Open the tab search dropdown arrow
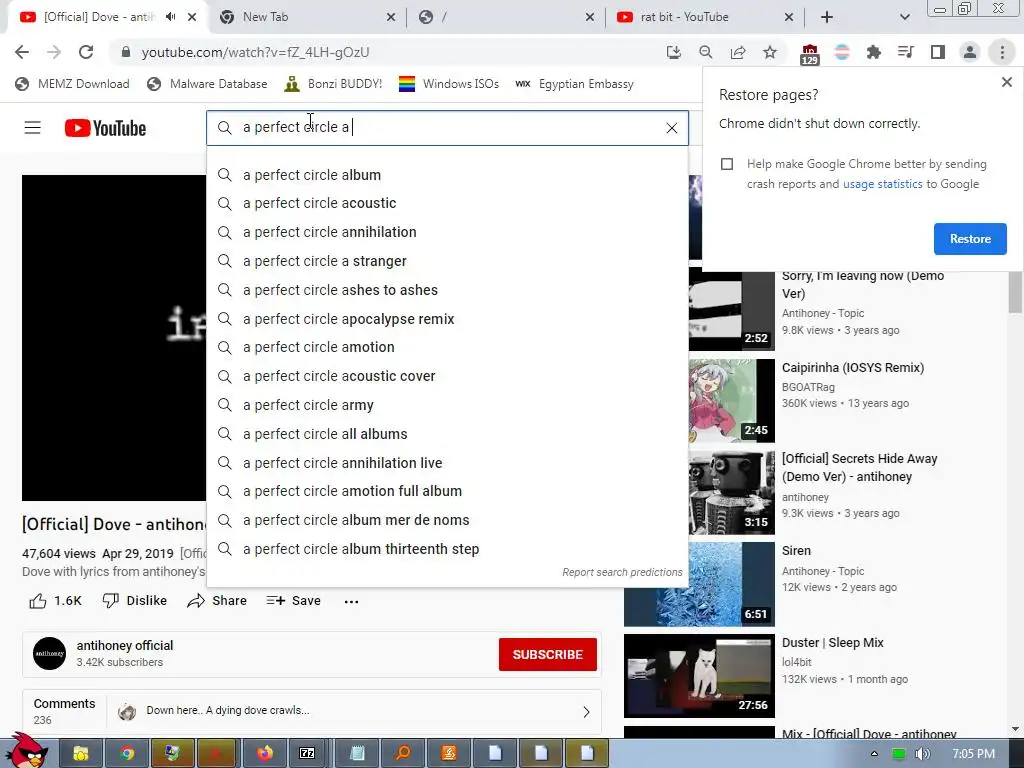 tap(904, 17)
